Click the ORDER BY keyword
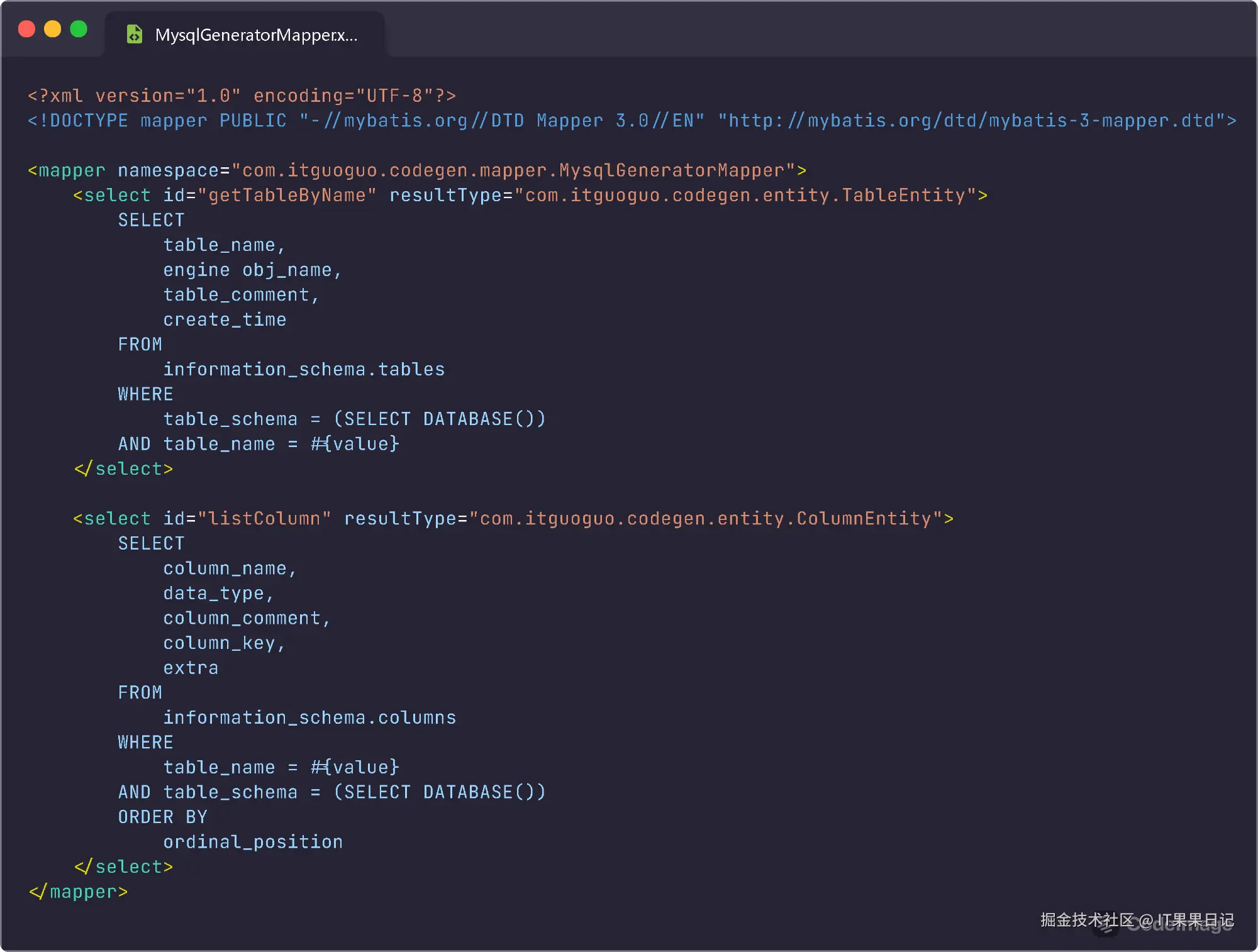The image size is (1258, 952). click(x=163, y=817)
